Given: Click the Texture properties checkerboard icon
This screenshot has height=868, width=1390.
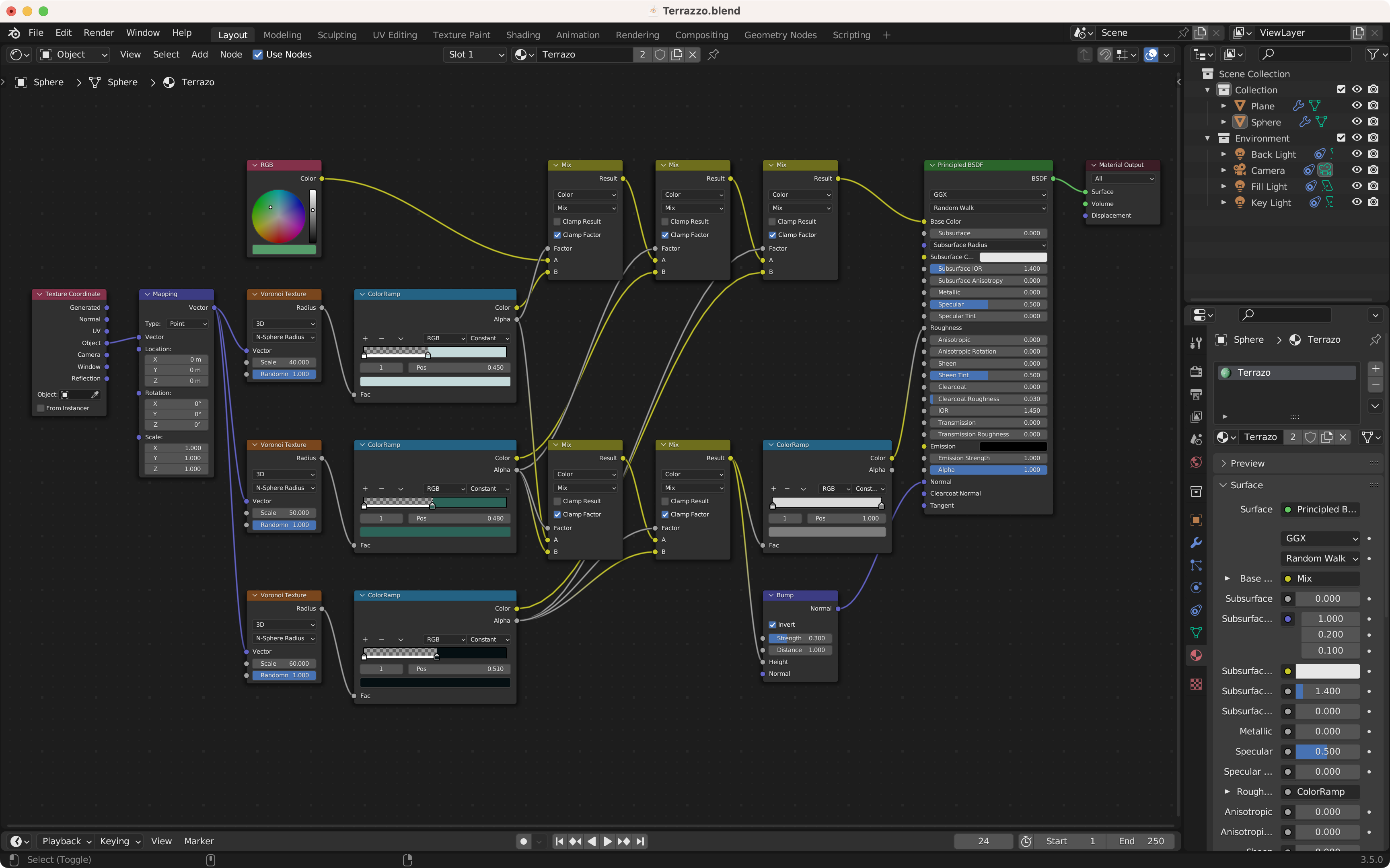Looking at the screenshot, I should (x=1196, y=684).
